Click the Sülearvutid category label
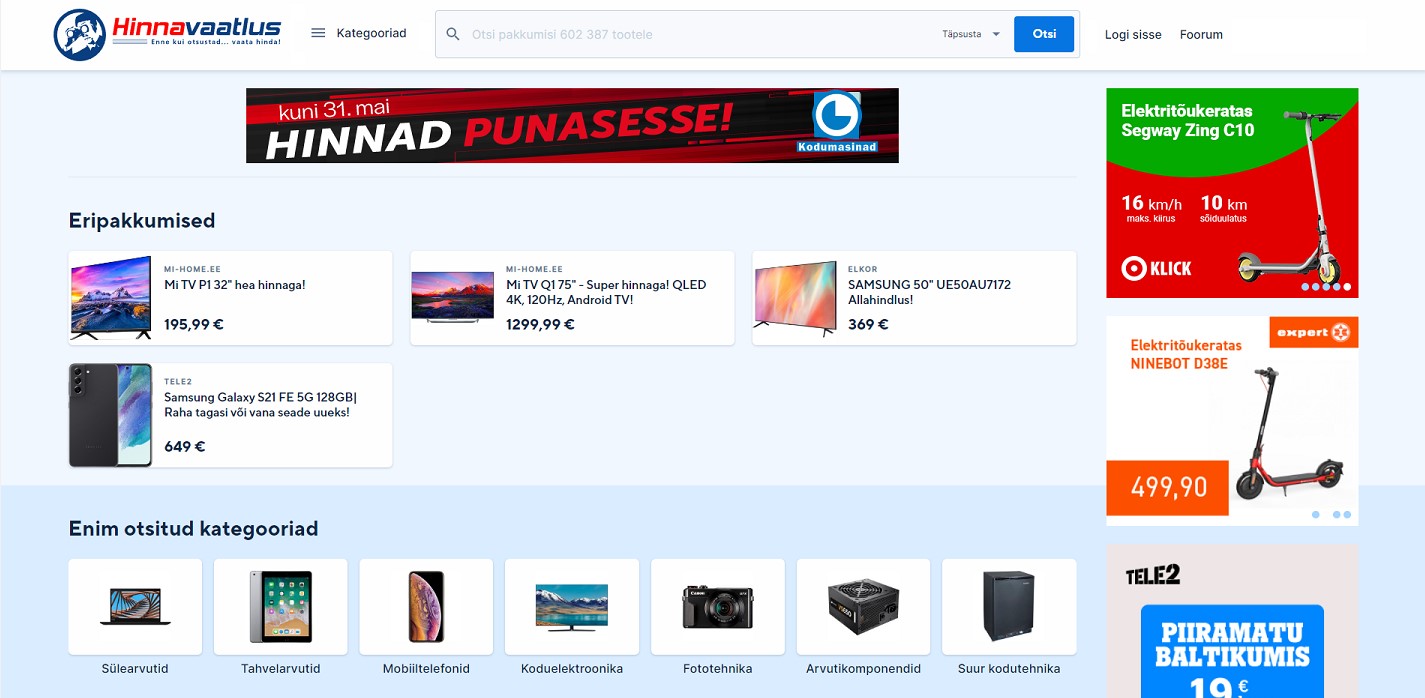Image resolution: width=1425 pixels, height=698 pixels. point(135,669)
